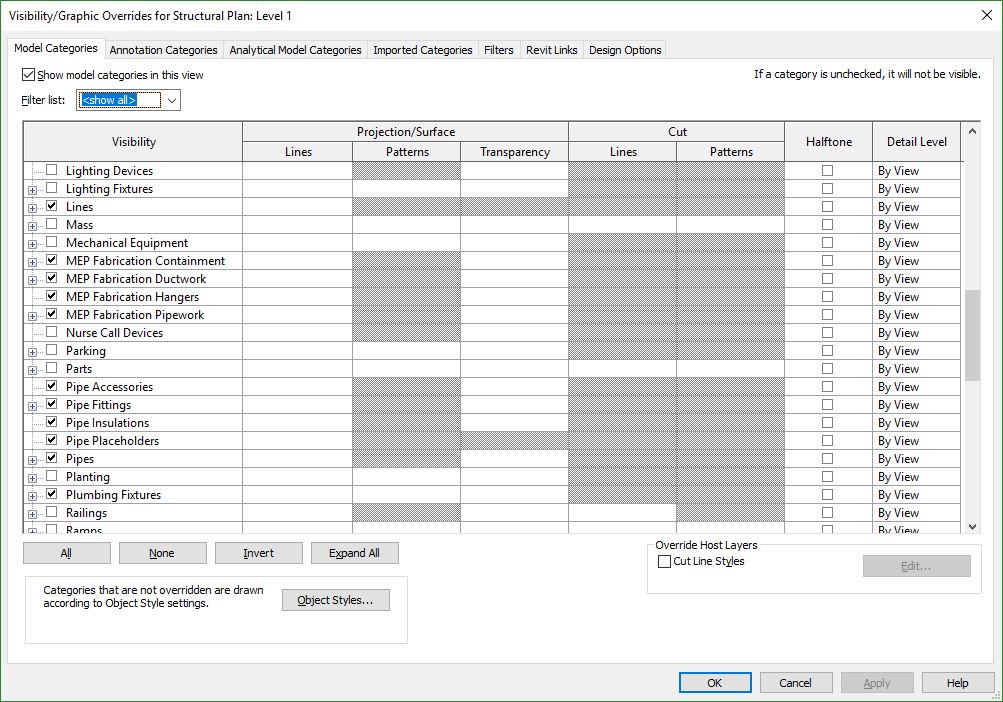Switch to the Revit Links tab
The width and height of the screenshot is (1003, 702).
[551, 49]
